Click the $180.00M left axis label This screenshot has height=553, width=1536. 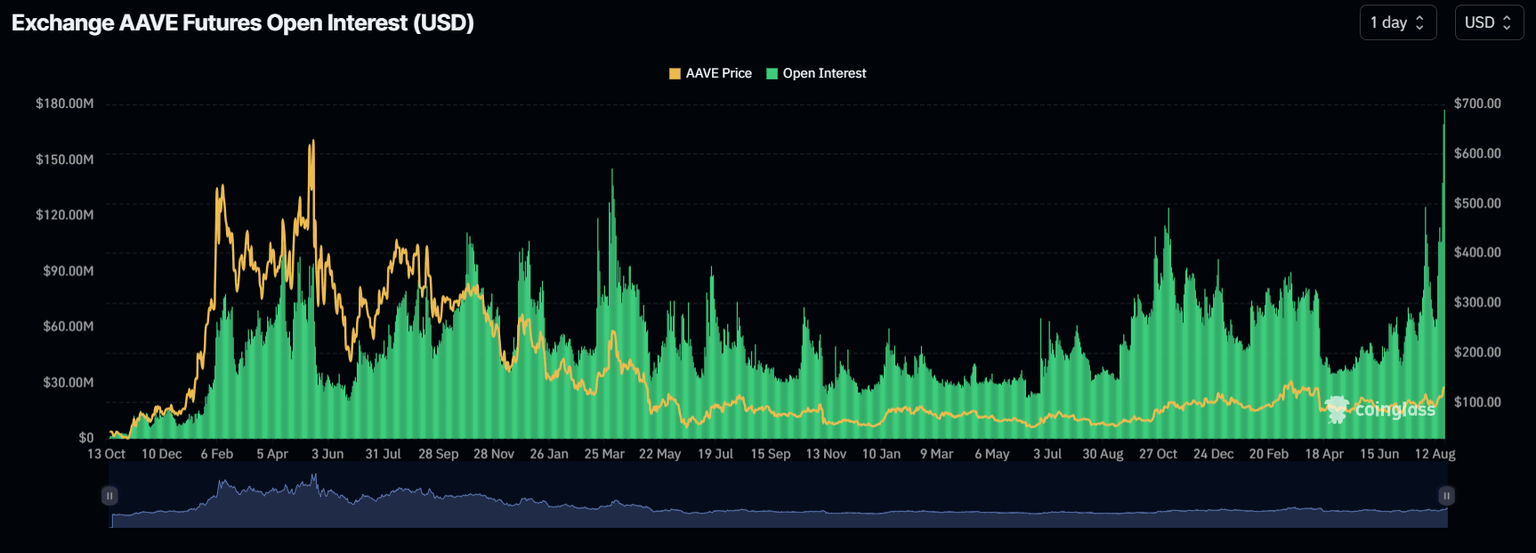[x=64, y=104]
